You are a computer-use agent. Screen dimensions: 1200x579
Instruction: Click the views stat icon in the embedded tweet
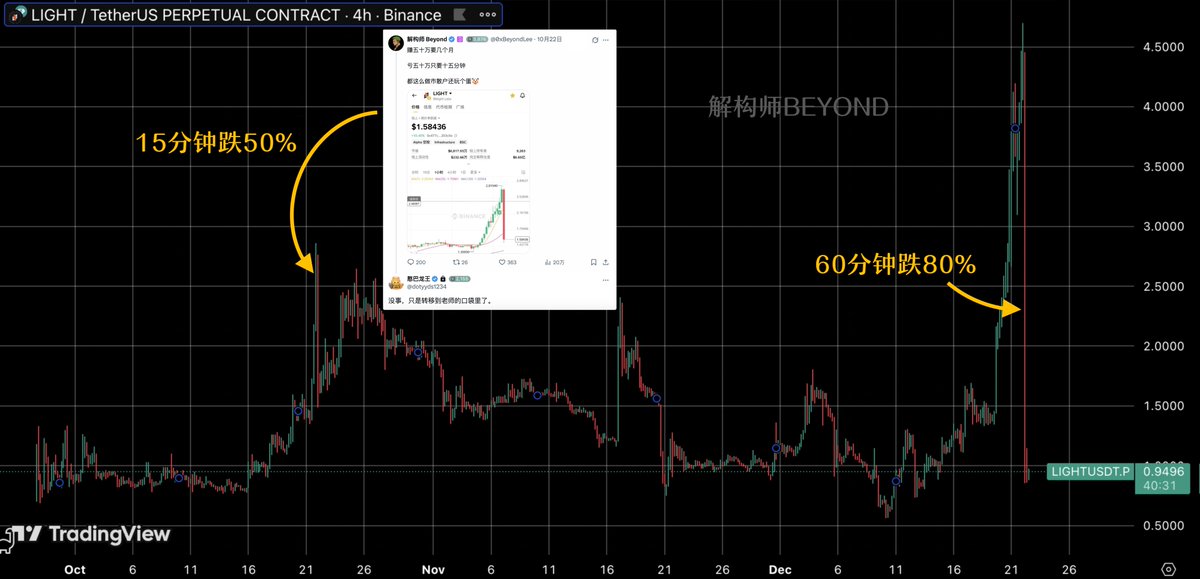point(547,262)
